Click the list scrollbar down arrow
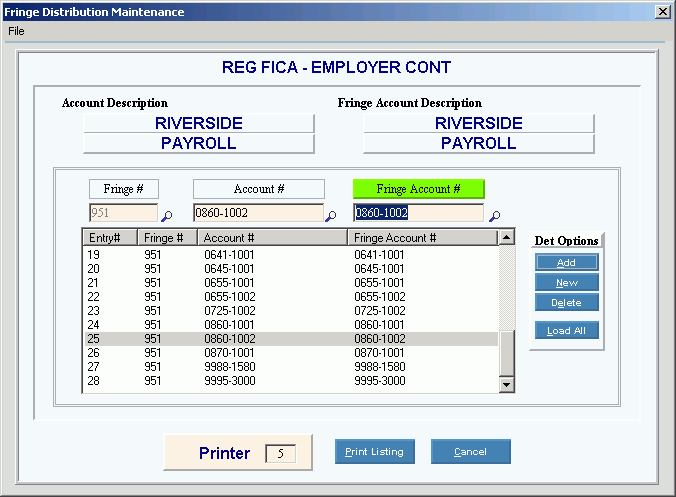 click(x=507, y=384)
